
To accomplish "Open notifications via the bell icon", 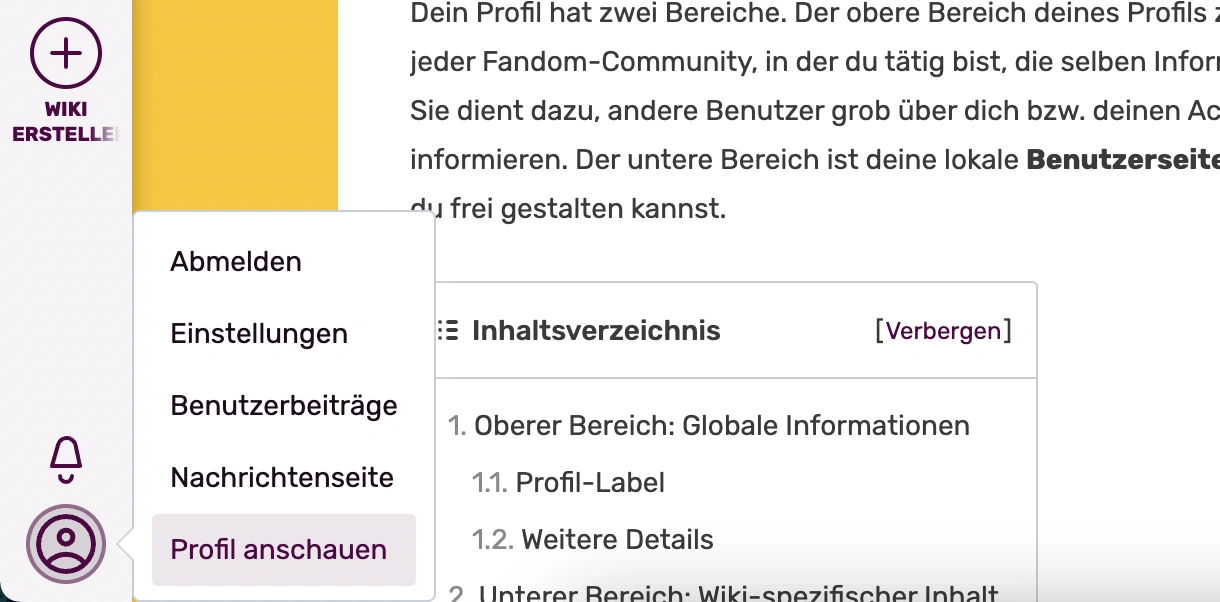I will click(66, 459).
